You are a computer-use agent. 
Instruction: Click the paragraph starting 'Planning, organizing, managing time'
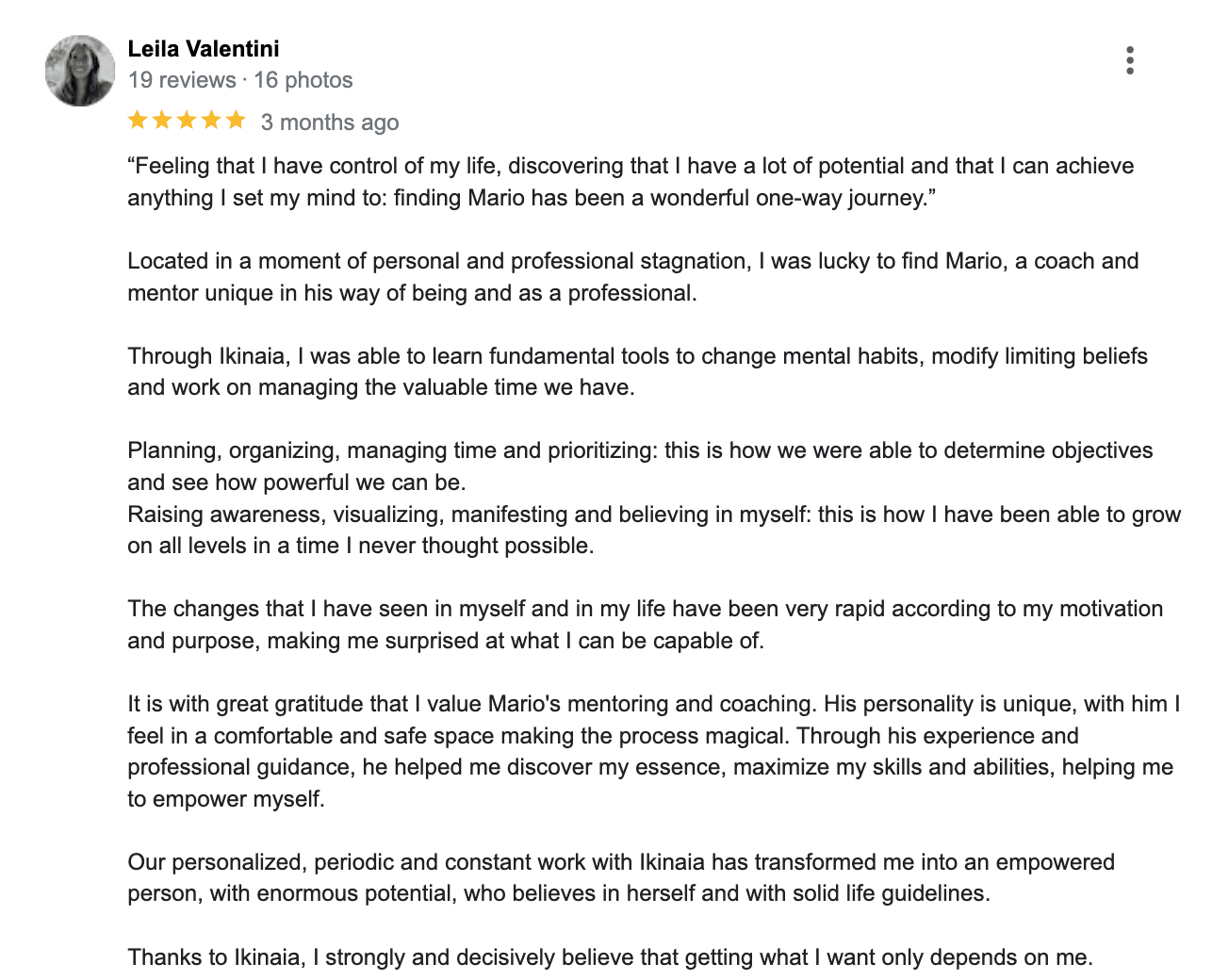(640, 466)
